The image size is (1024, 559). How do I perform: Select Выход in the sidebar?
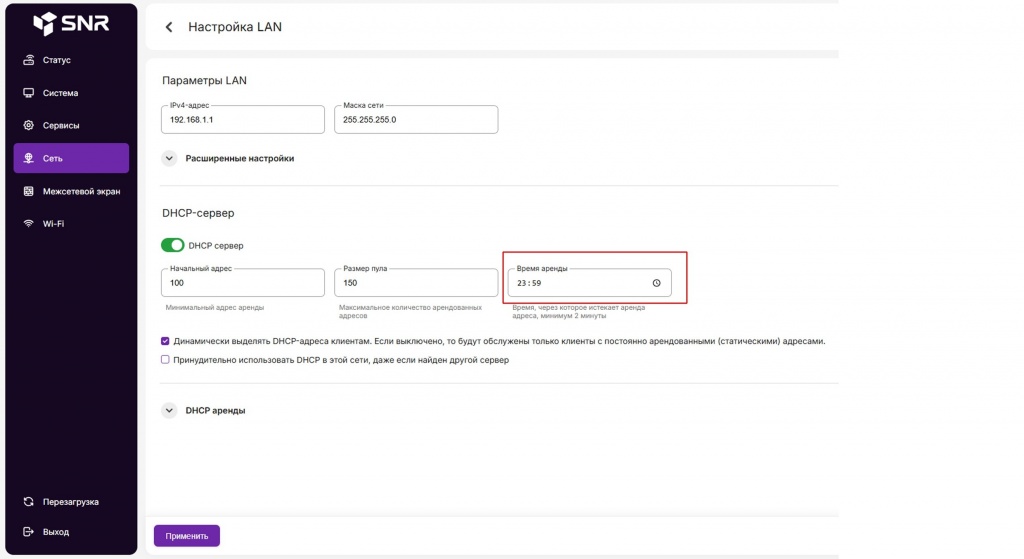coord(56,532)
